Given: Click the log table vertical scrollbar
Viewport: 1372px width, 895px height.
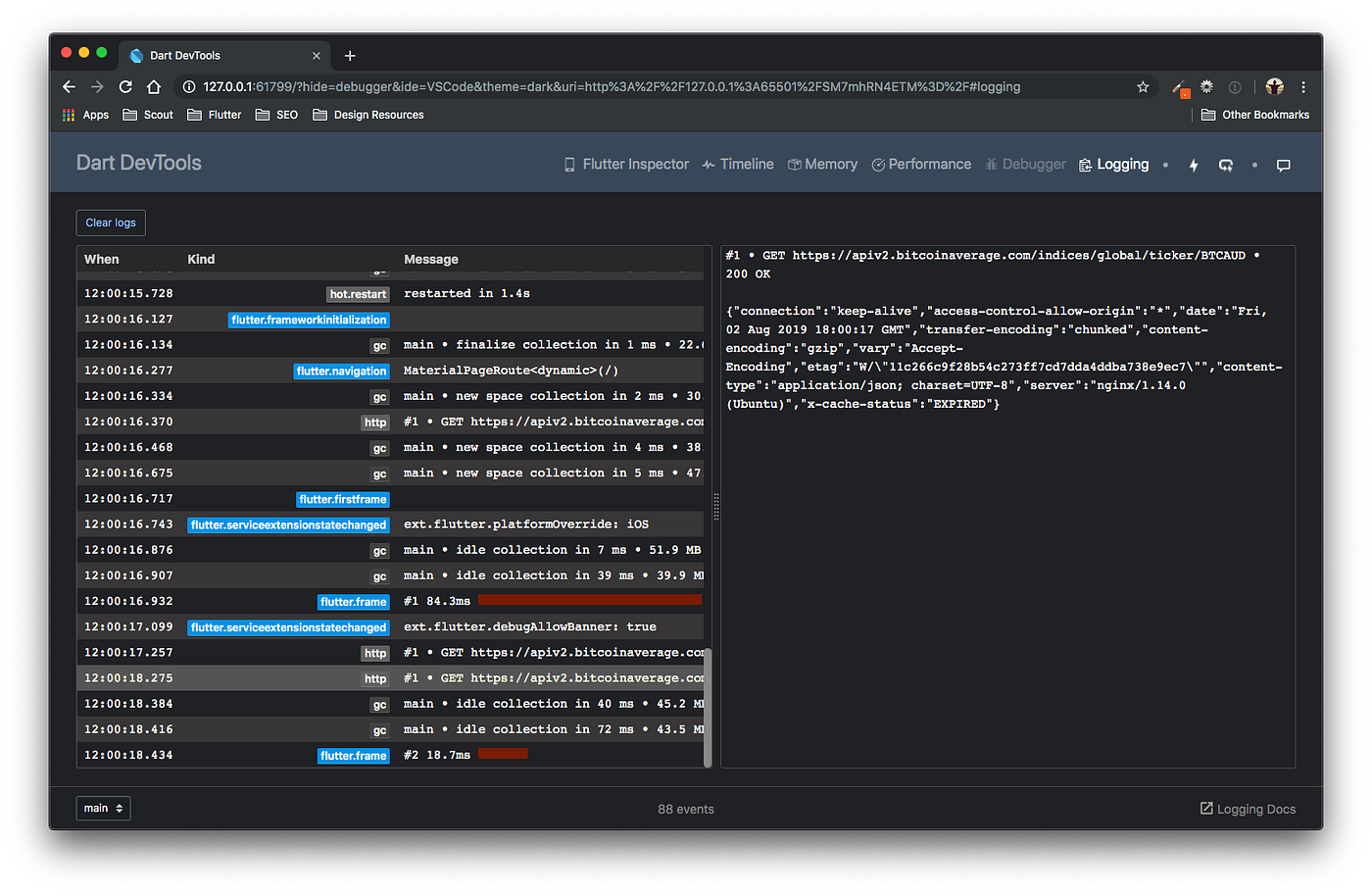Looking at the screenshot, I should click(708, 707).
